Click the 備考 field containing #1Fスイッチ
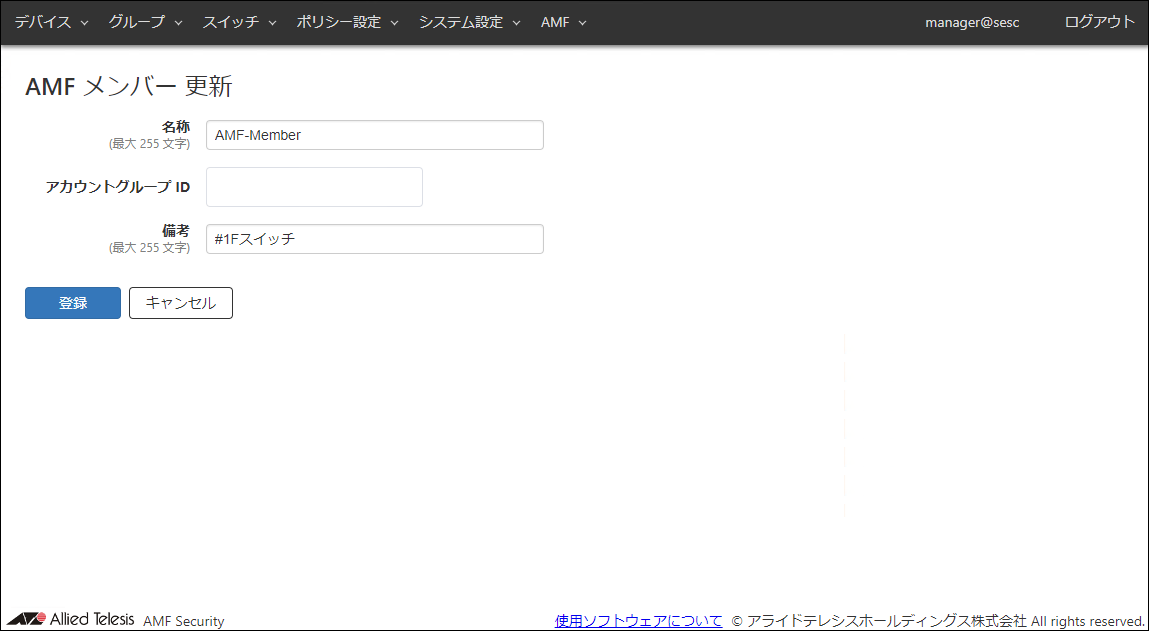 374,239
